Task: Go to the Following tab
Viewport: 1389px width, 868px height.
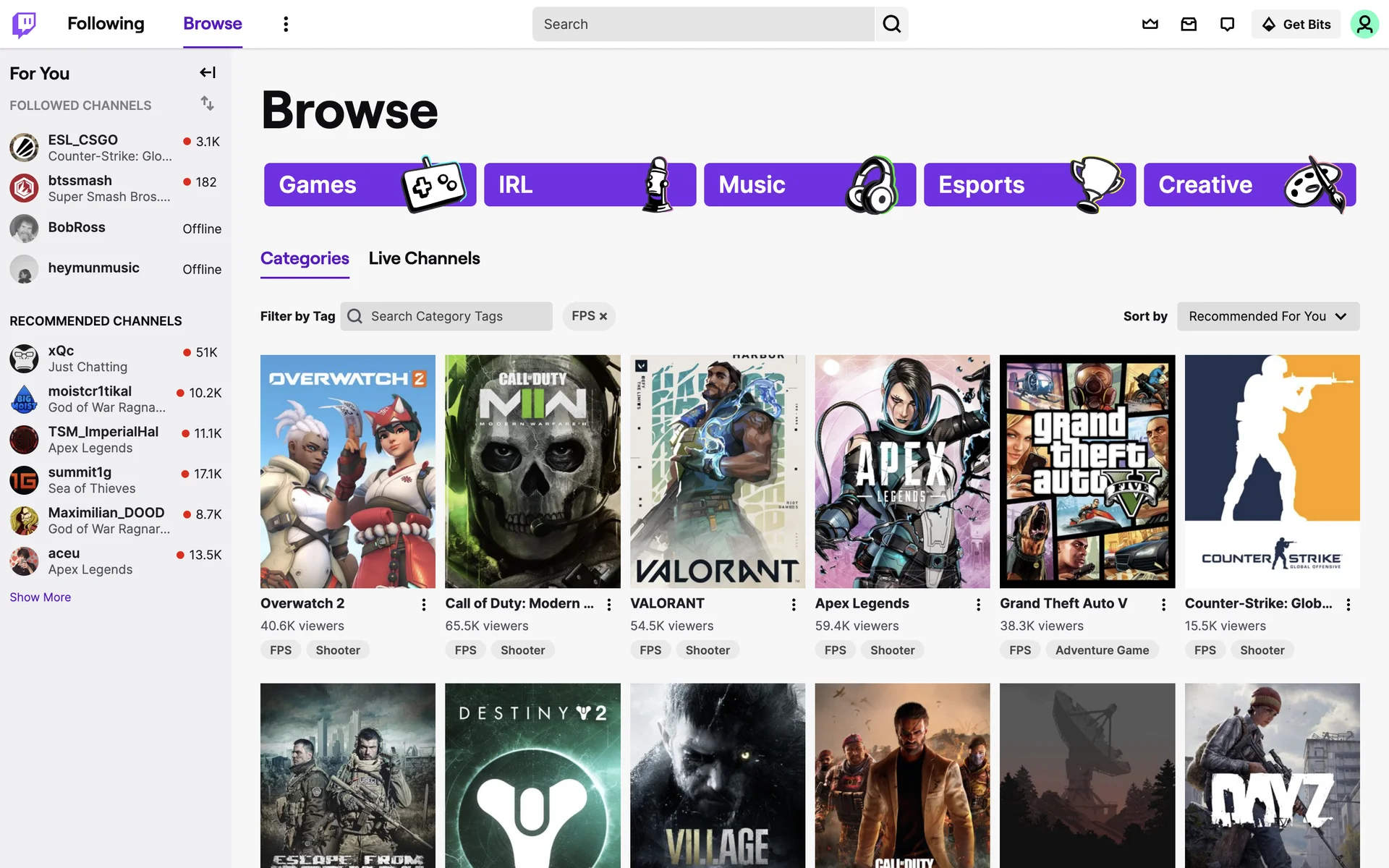Action: [106, 24]
